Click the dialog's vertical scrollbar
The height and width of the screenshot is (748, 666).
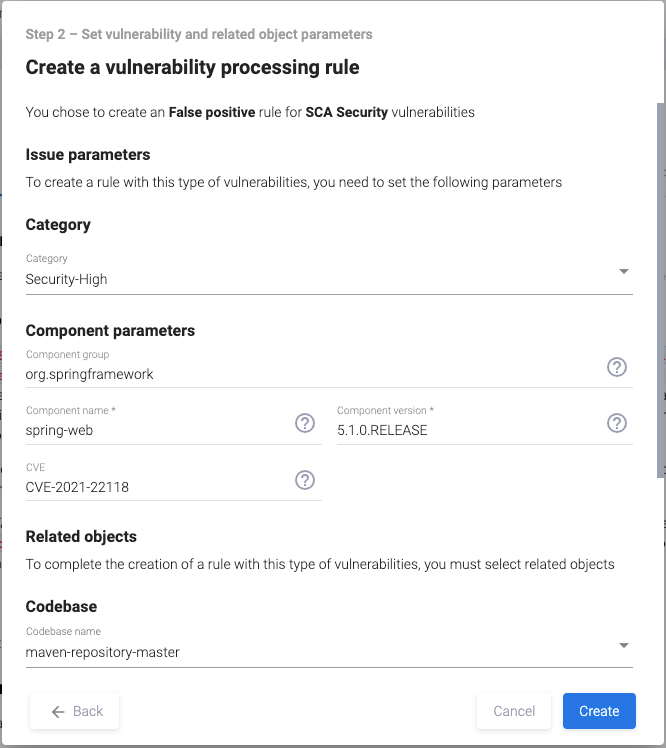pyautogui.click(x=658, y=290)
